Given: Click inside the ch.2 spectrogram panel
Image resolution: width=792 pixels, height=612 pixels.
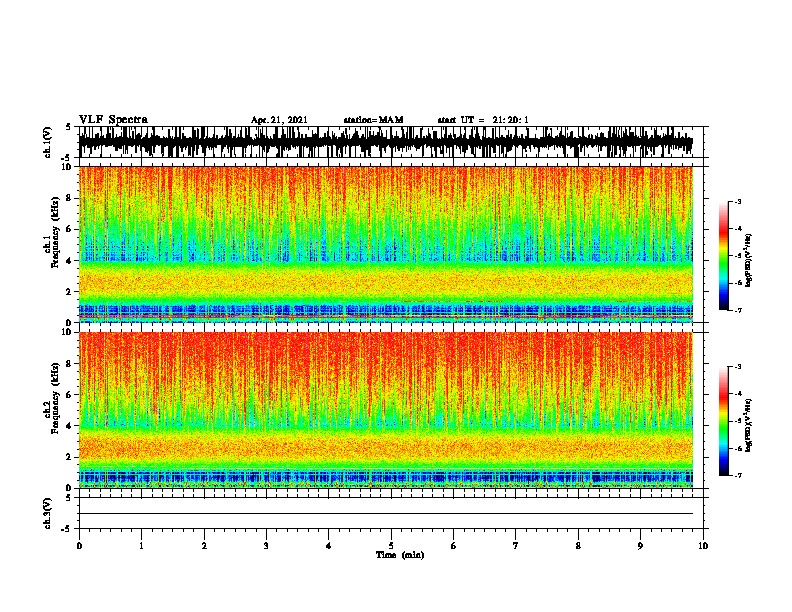Looking at the screenshot, I should click(386, 410).
